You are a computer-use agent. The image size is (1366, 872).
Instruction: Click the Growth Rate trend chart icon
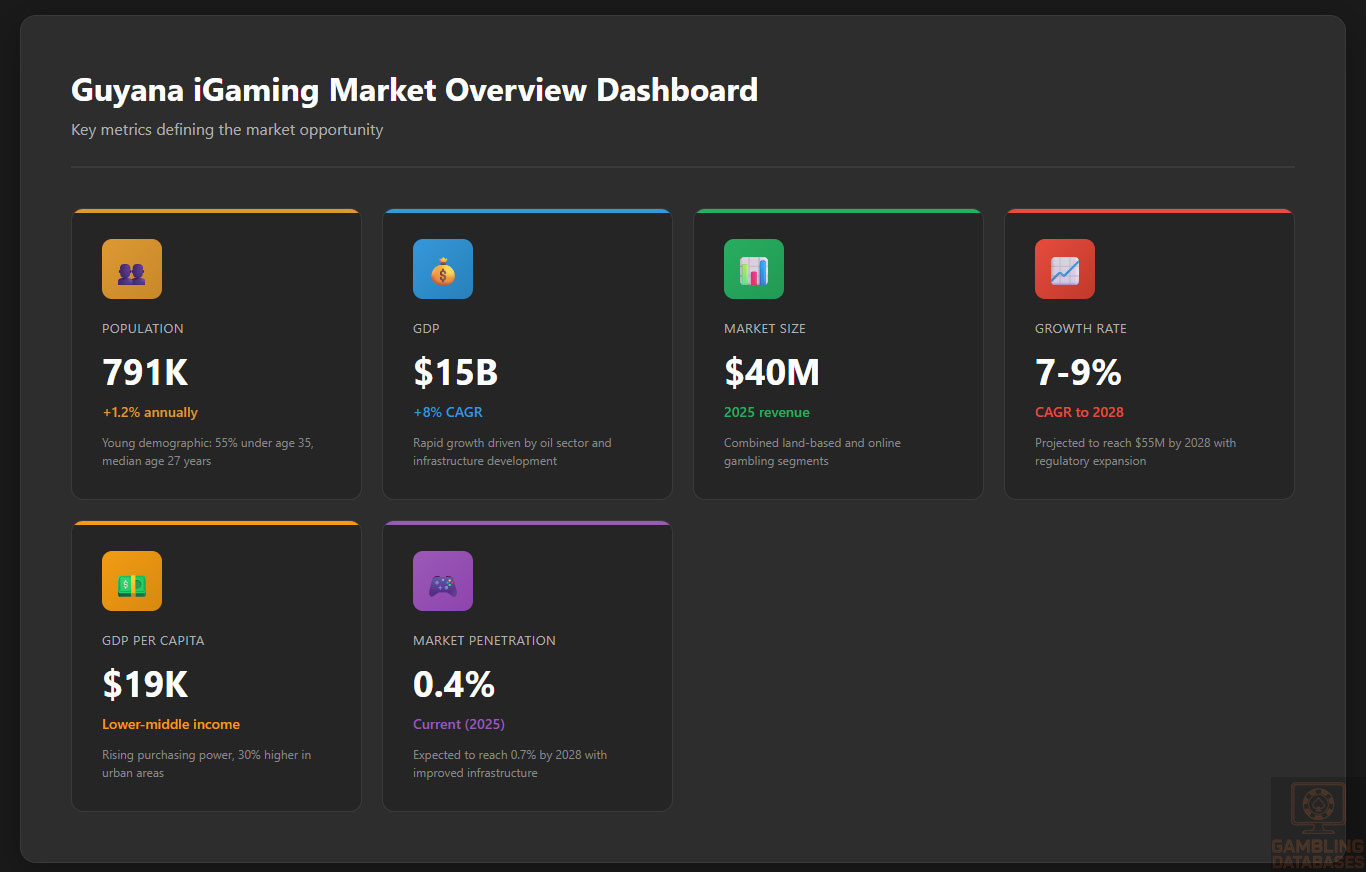(x=1065, y=269)
